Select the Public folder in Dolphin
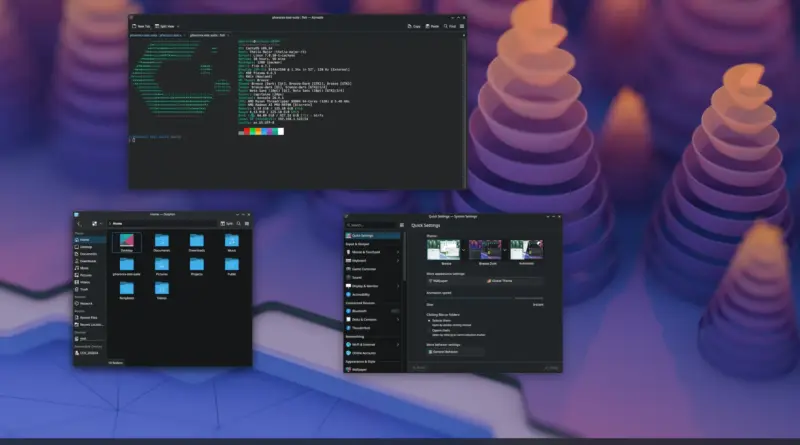Image resolution: width=800 pixels, height=445 pixels. (x=232, y=264)
